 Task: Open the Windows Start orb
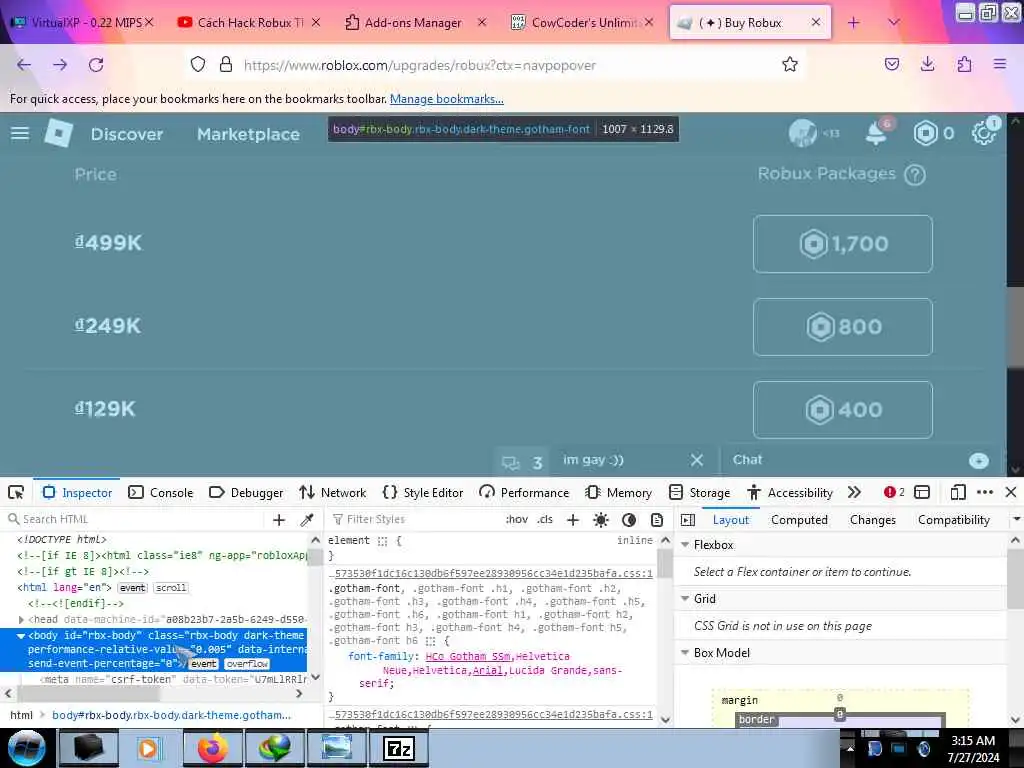click(x=26, y=748)
